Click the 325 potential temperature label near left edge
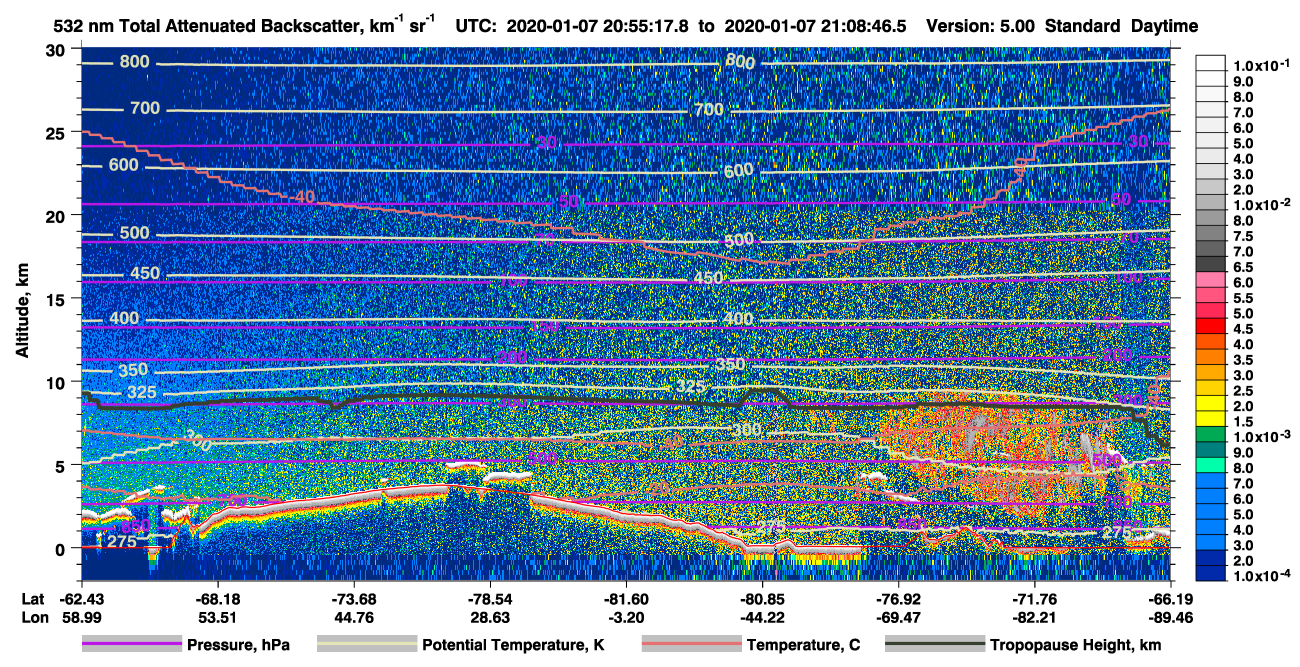 point(142,392)
